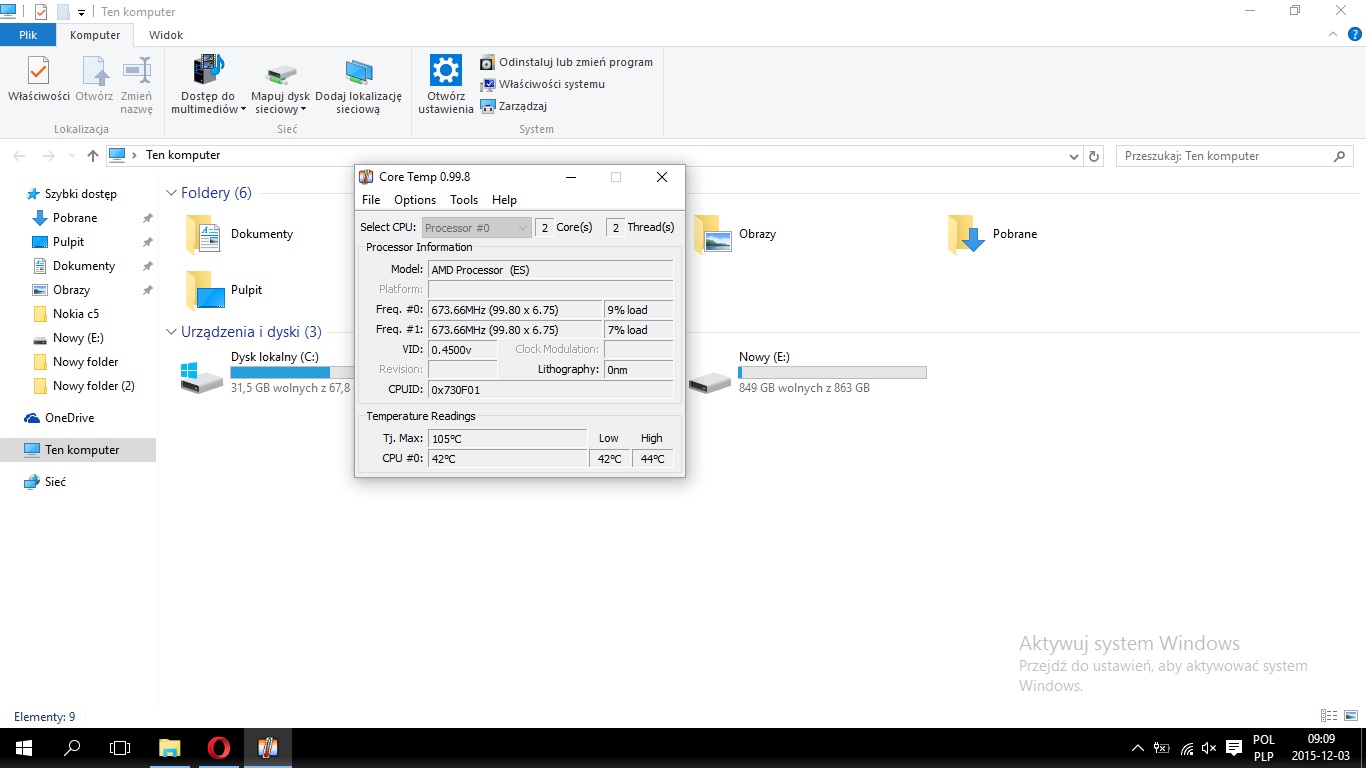Viewport: 1366px width, 768px height.
Task: Click the Core Temp title bar icon
Action: (x=366, y=177)
